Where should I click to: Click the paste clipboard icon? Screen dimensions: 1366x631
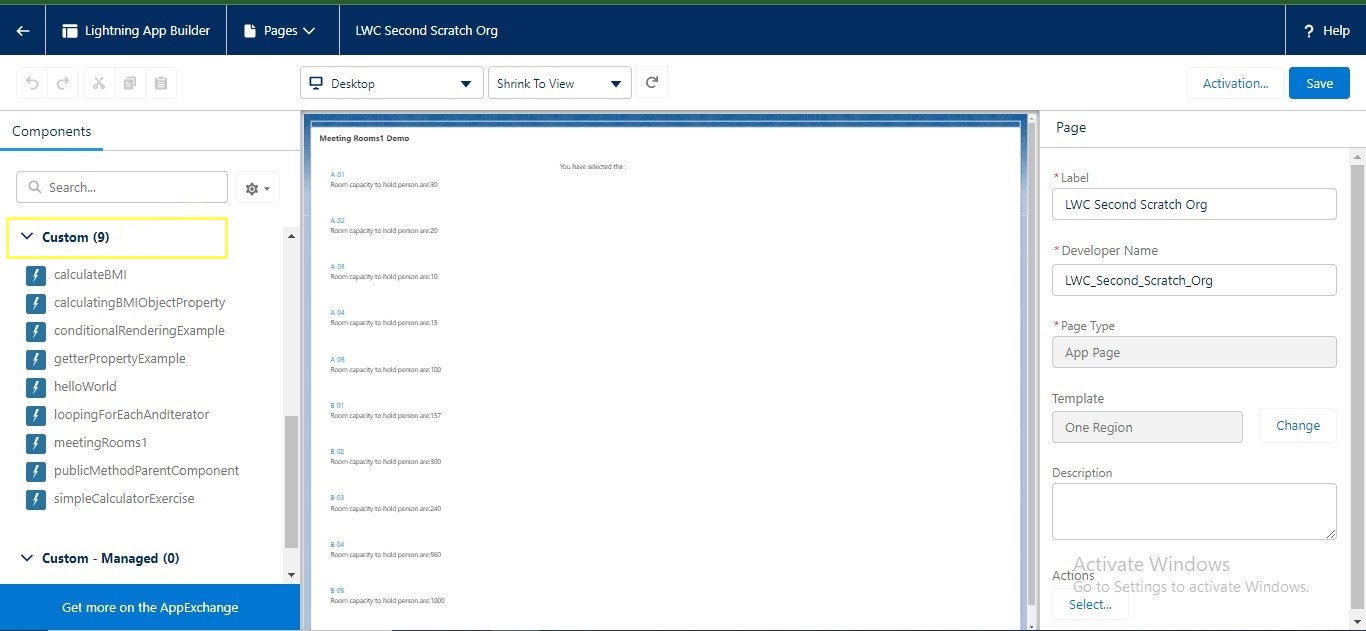coord(160,83)
